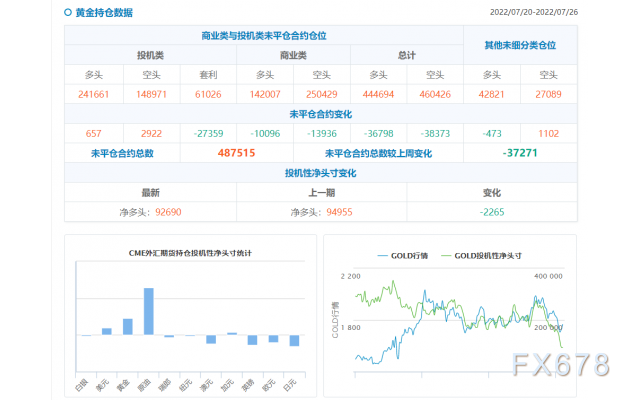Click the 投机性净头寸变化 section header
Screen dimensions: 640x400
(321, 173)
